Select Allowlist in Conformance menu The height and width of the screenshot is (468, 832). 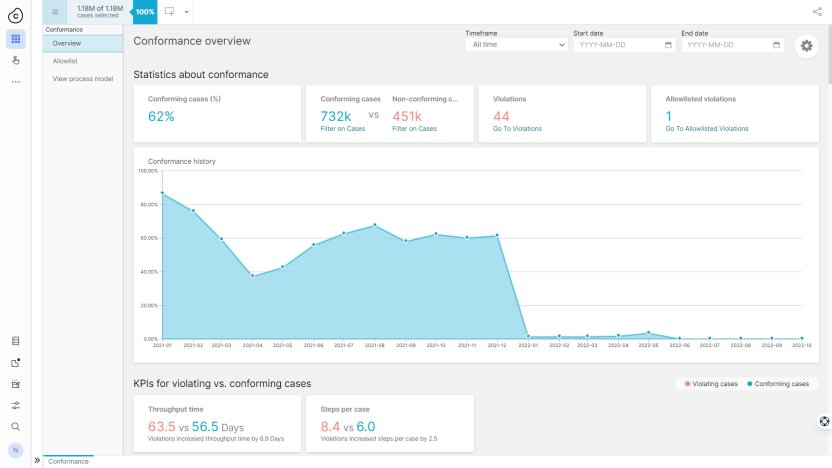65,61
